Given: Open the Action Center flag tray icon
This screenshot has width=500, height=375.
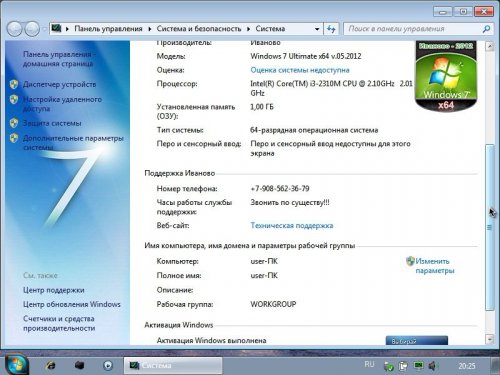Looking at the screenshot, I should tap(403, 366).
